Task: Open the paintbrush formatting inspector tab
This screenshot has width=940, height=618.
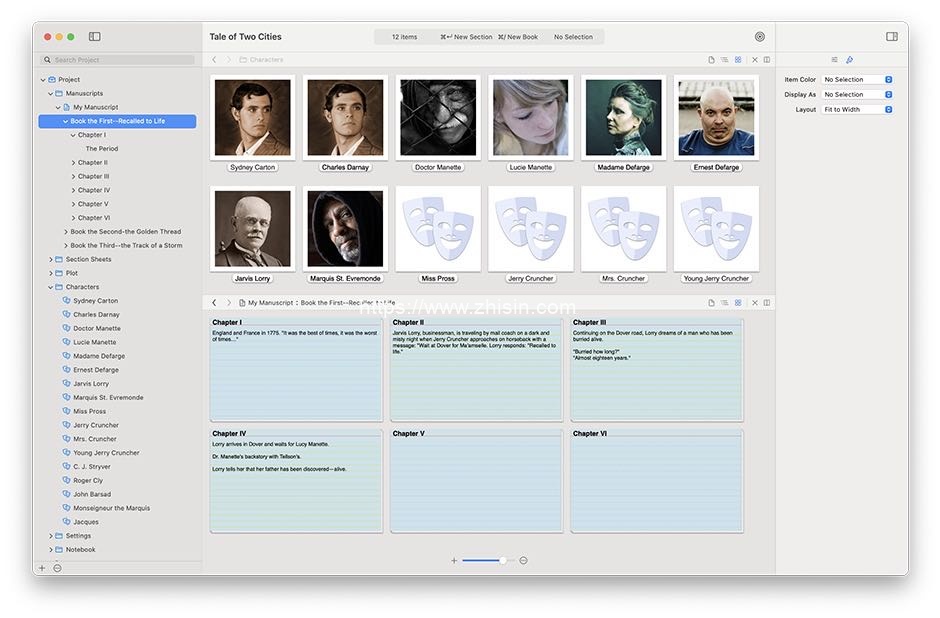Action: pos(850,60)
